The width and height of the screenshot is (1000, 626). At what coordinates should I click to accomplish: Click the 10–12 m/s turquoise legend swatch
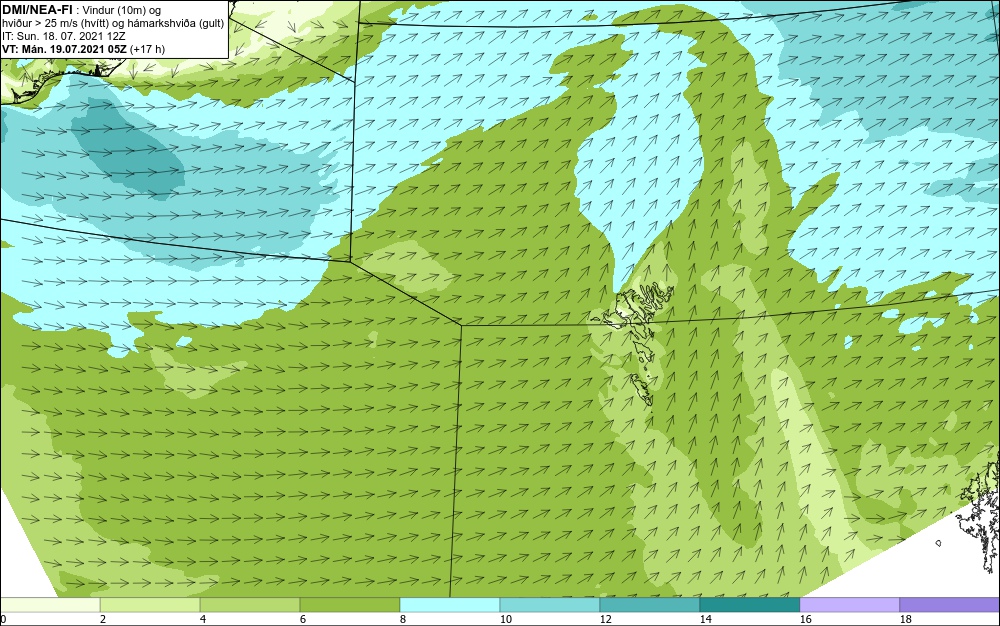(x=550, y=605)
